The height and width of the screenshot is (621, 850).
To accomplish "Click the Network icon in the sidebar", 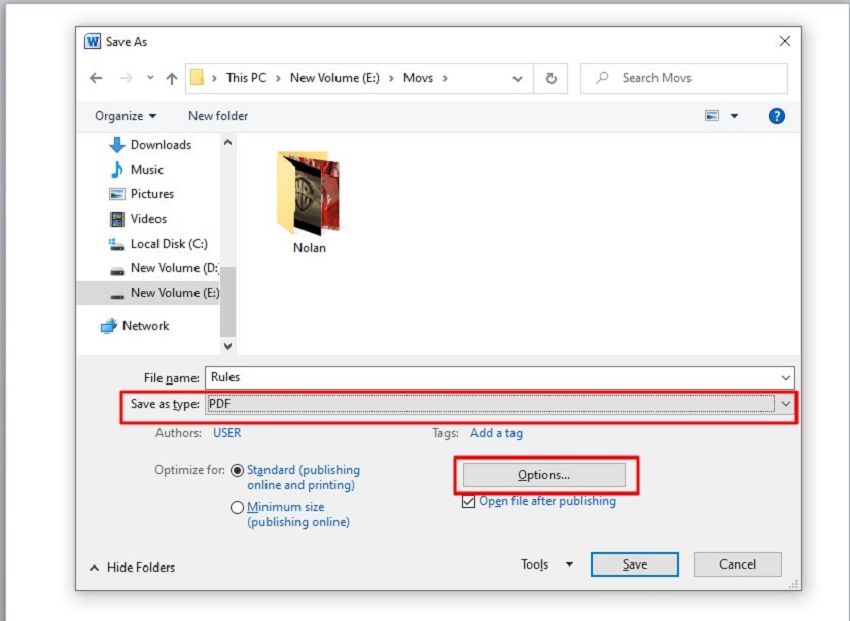I will [x=108, y=326].
